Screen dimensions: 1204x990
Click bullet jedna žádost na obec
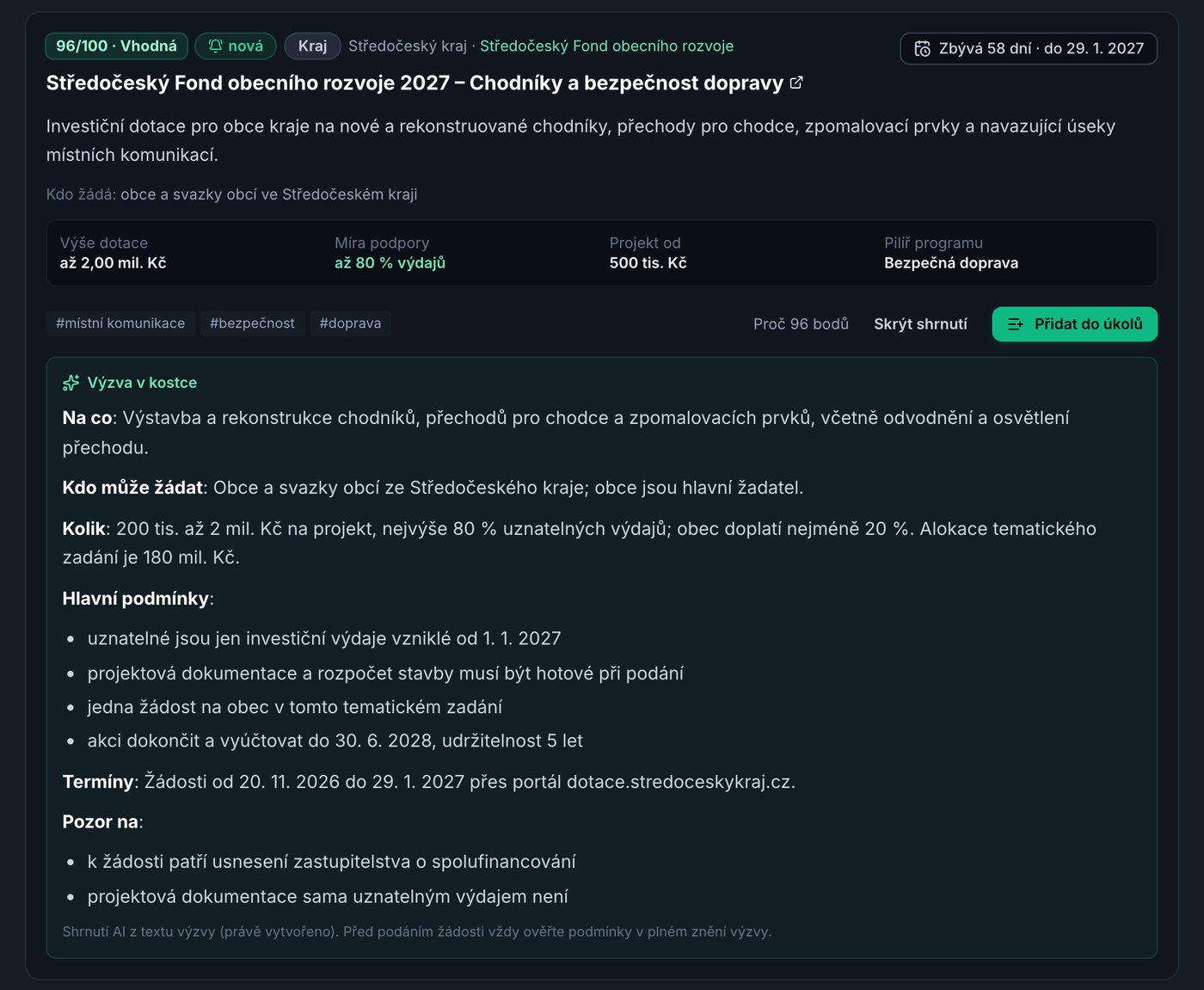pyautogui.click(x=295, y=707)
